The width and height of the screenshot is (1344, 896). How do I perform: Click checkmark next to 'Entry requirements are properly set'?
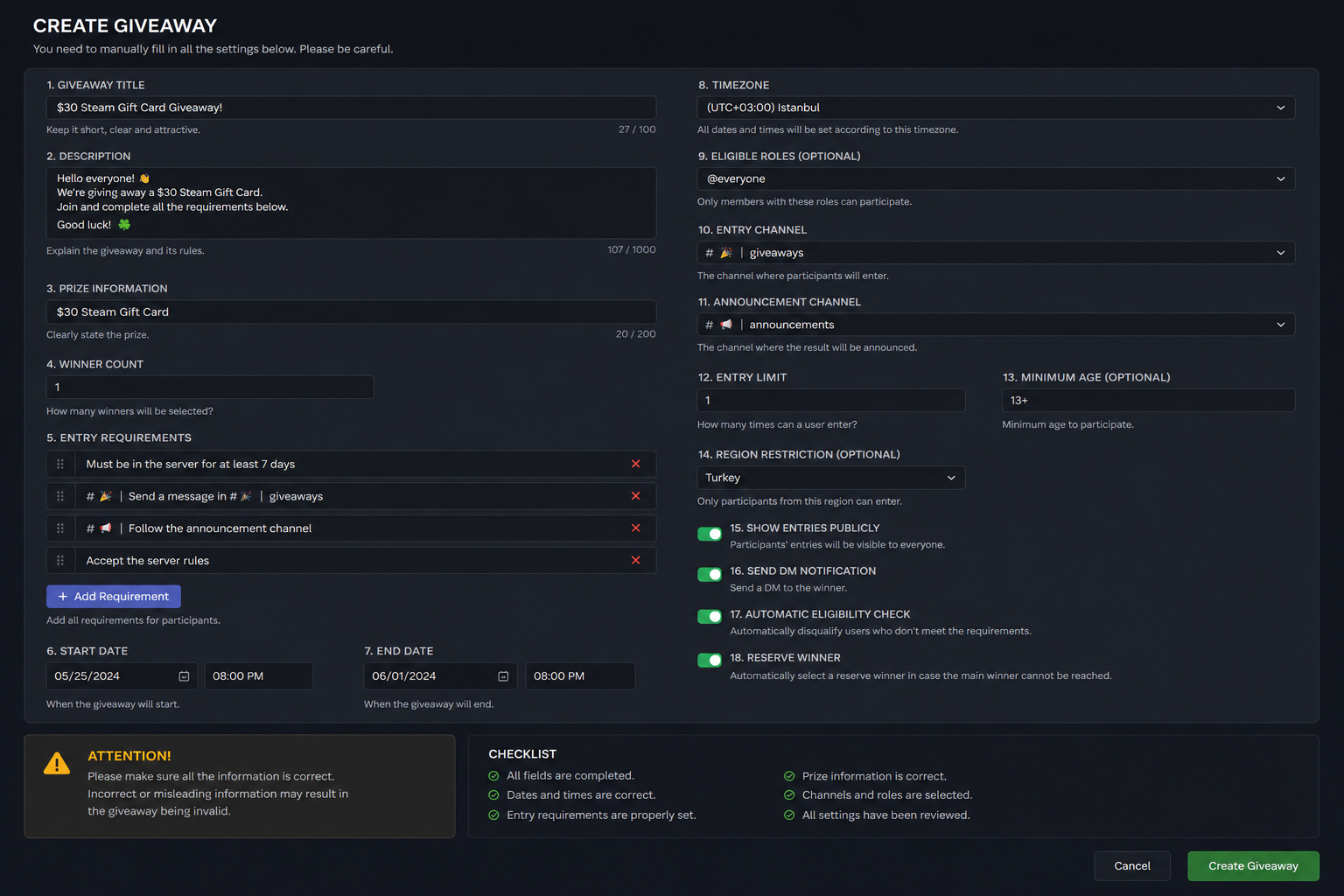point(493,815)
